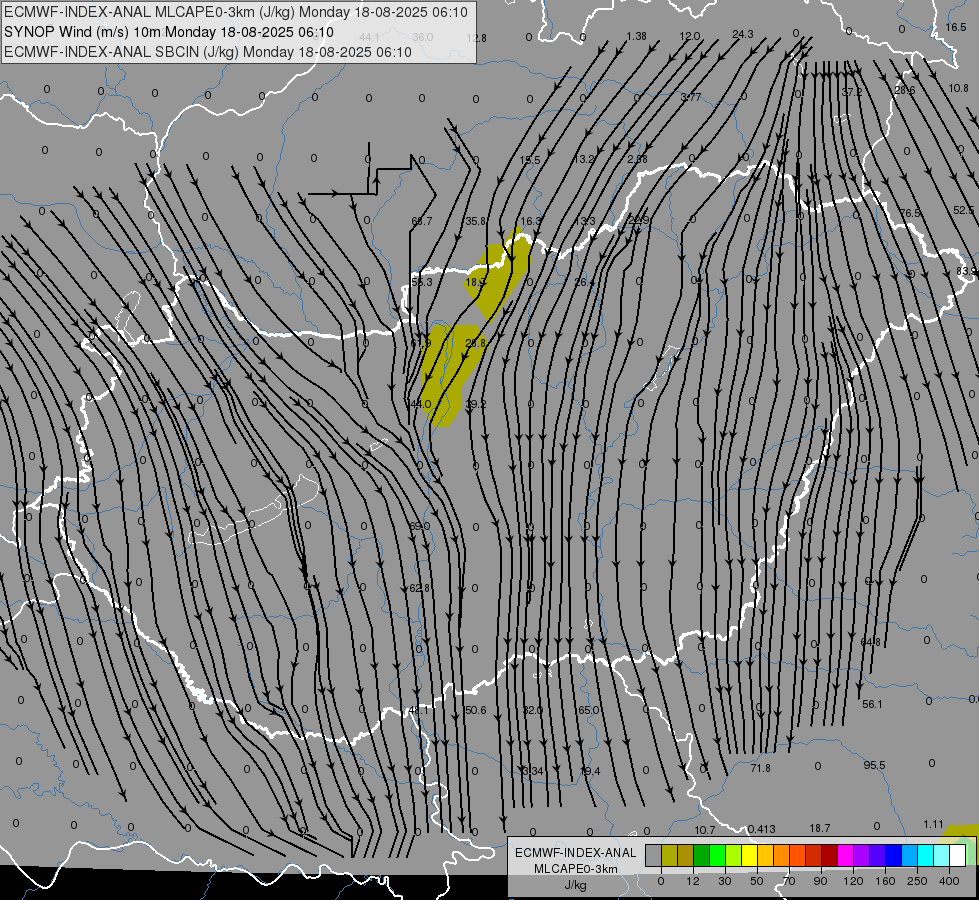Click the 50.6 value on the map
The image size is (979, 900).
476,710
